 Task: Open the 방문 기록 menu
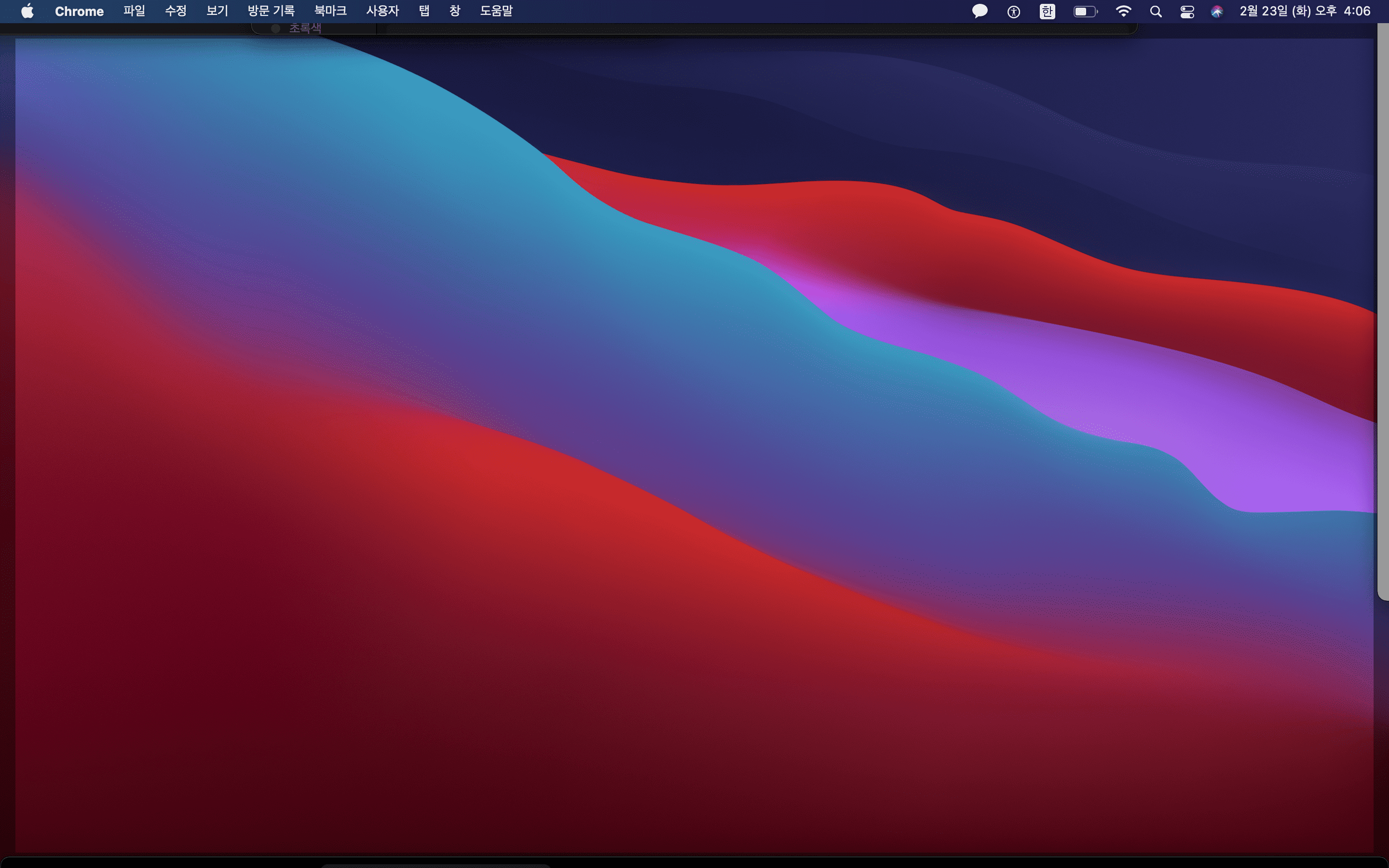point(271,11)
